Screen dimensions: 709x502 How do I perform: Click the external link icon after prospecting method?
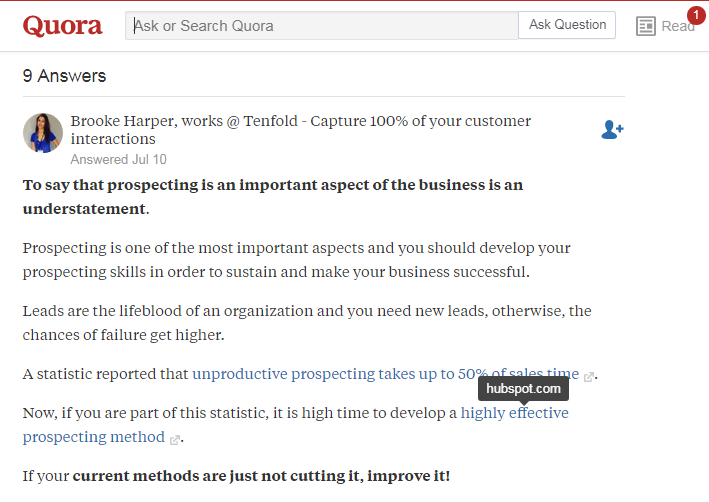tap(174, 440)
